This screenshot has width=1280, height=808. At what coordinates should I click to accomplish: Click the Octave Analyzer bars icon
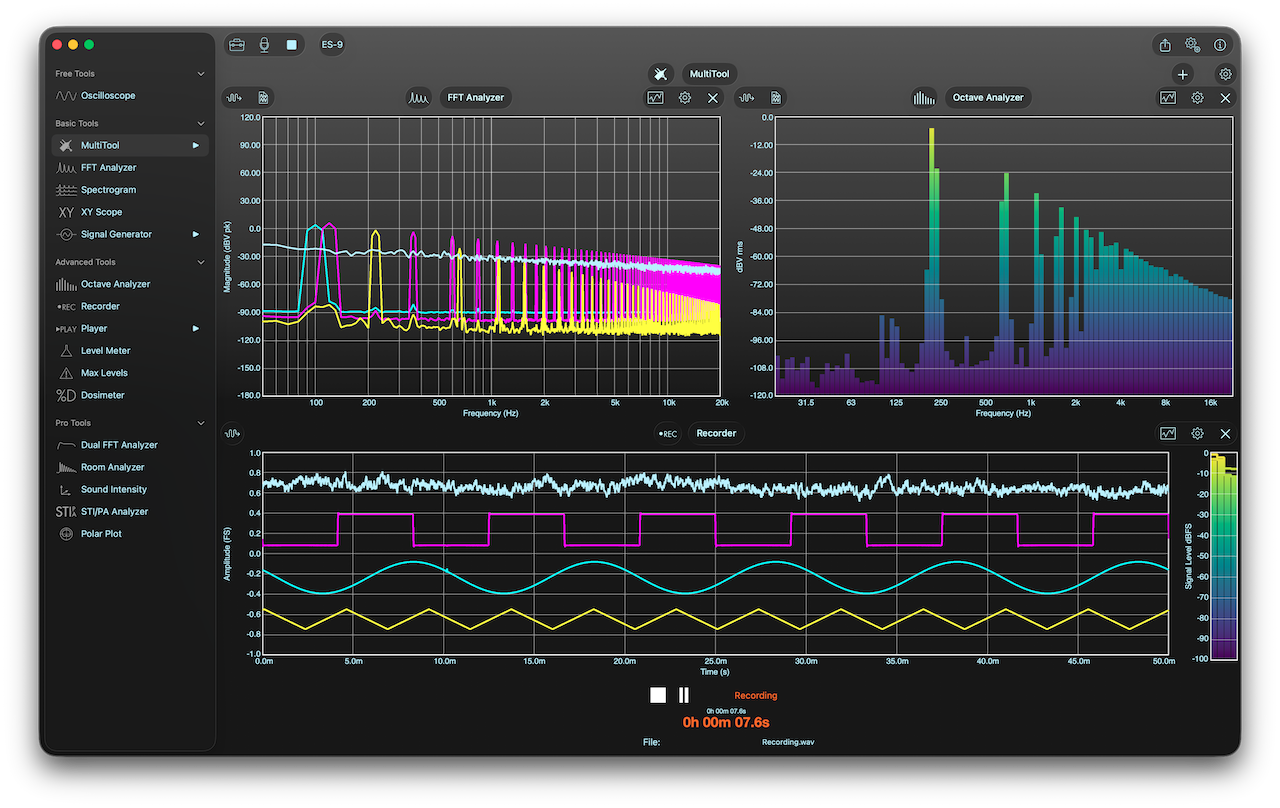pos(924,98)
